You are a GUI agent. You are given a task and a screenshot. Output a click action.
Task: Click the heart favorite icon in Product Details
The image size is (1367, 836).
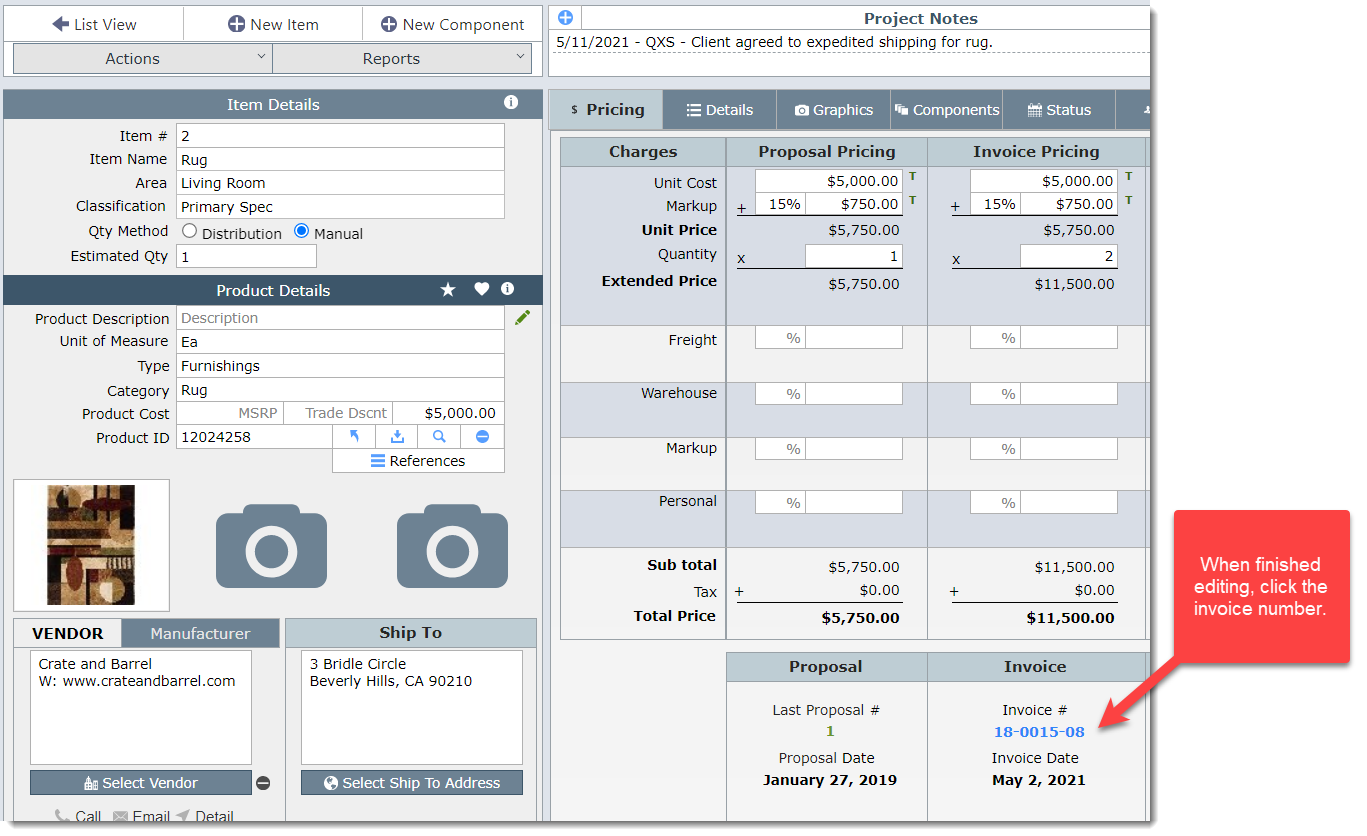(481, 290)
